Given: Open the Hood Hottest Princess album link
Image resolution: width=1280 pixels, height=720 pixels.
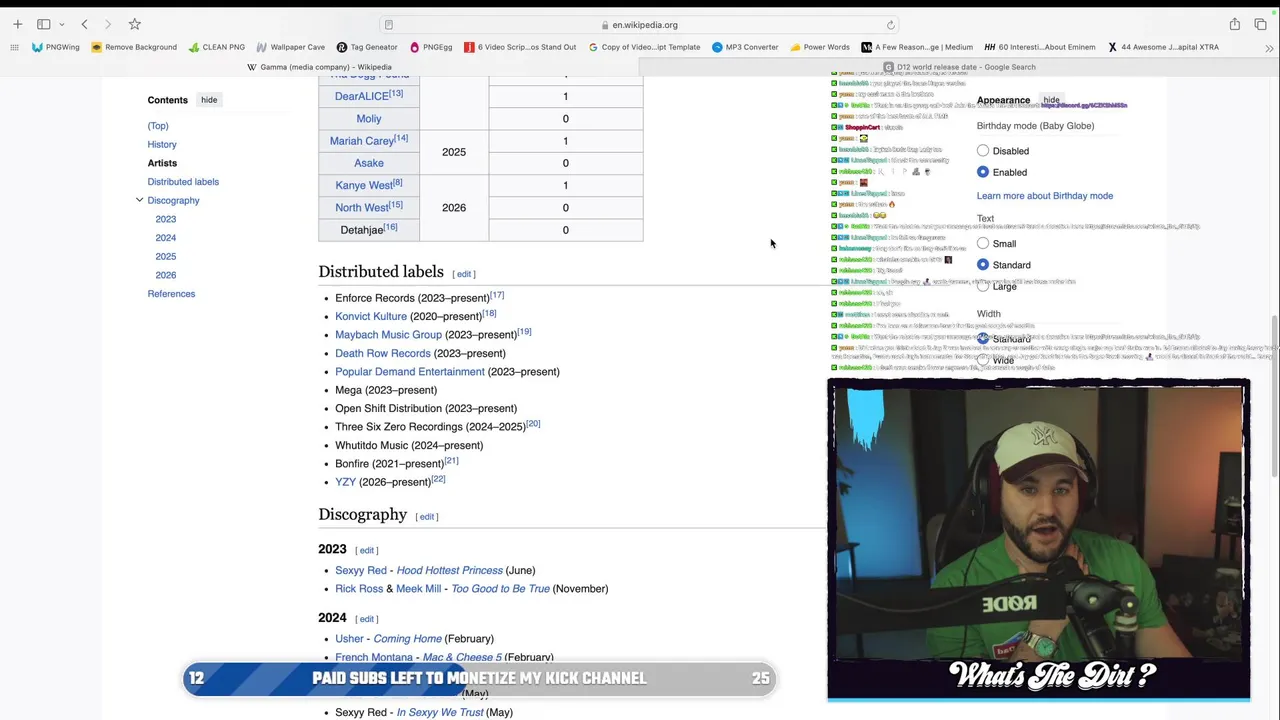Looking at the screenshot, I should tap(450, 570).
